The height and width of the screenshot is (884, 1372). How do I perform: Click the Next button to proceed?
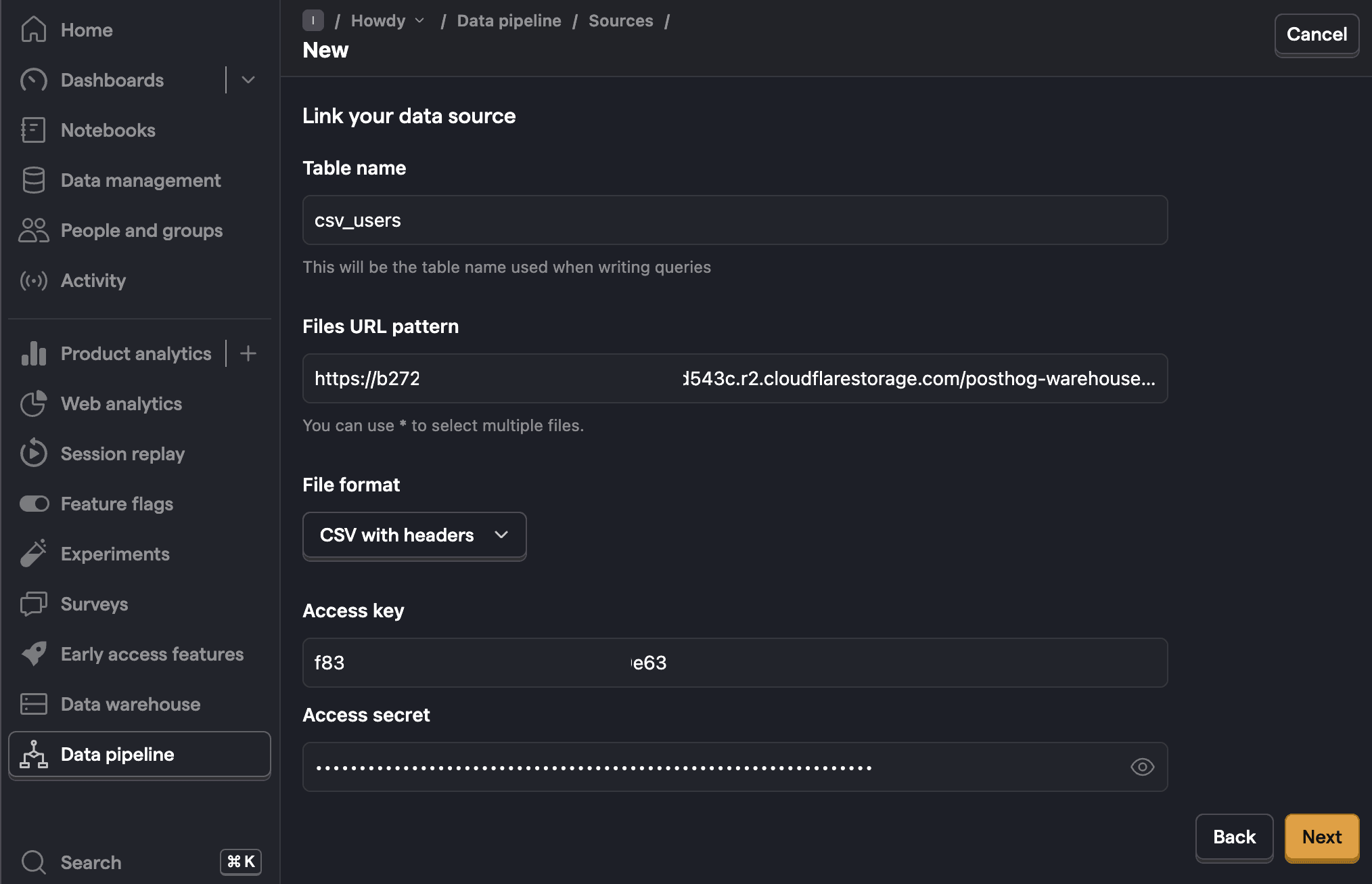[x=1322, y=836]
